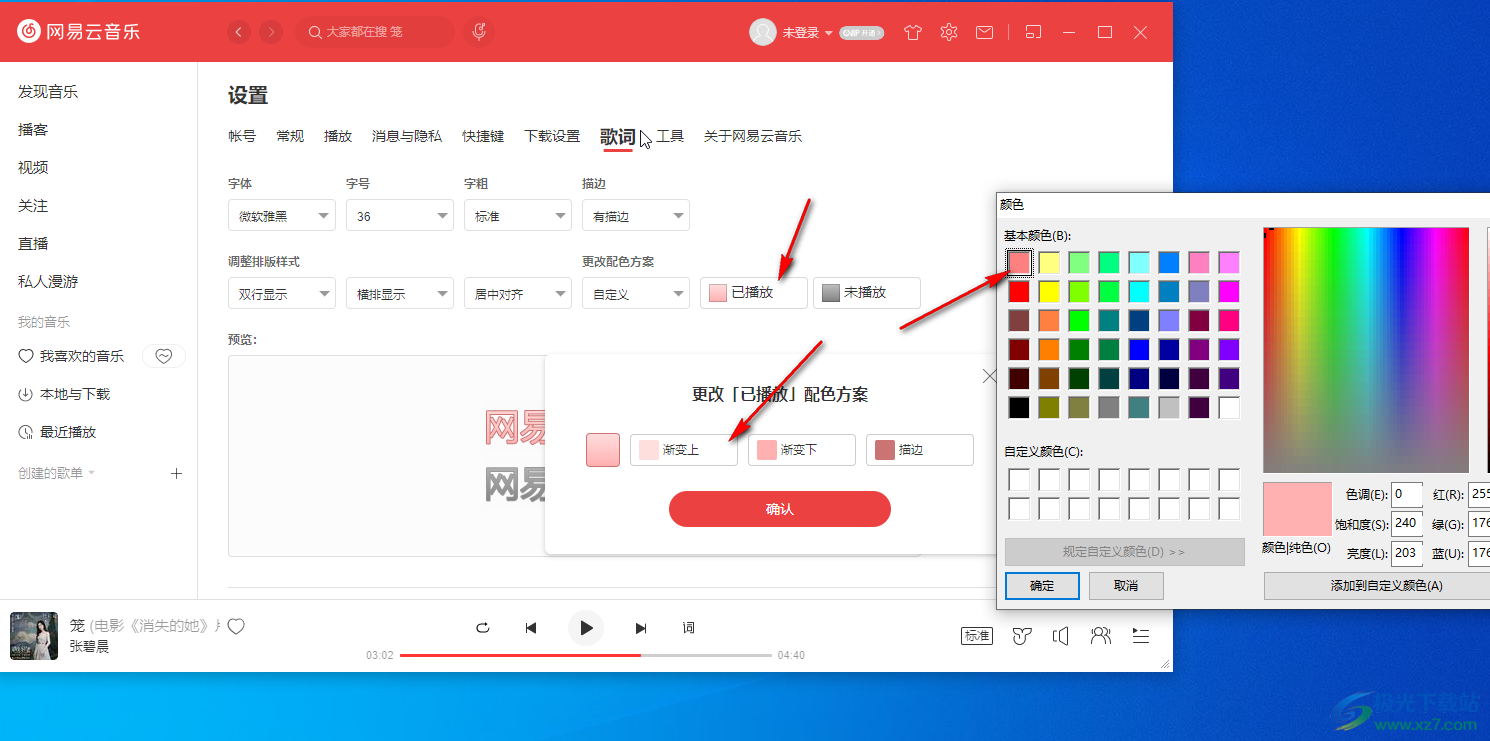Skip to the previous track
The image size is (1490, 741).
point(531,628)
